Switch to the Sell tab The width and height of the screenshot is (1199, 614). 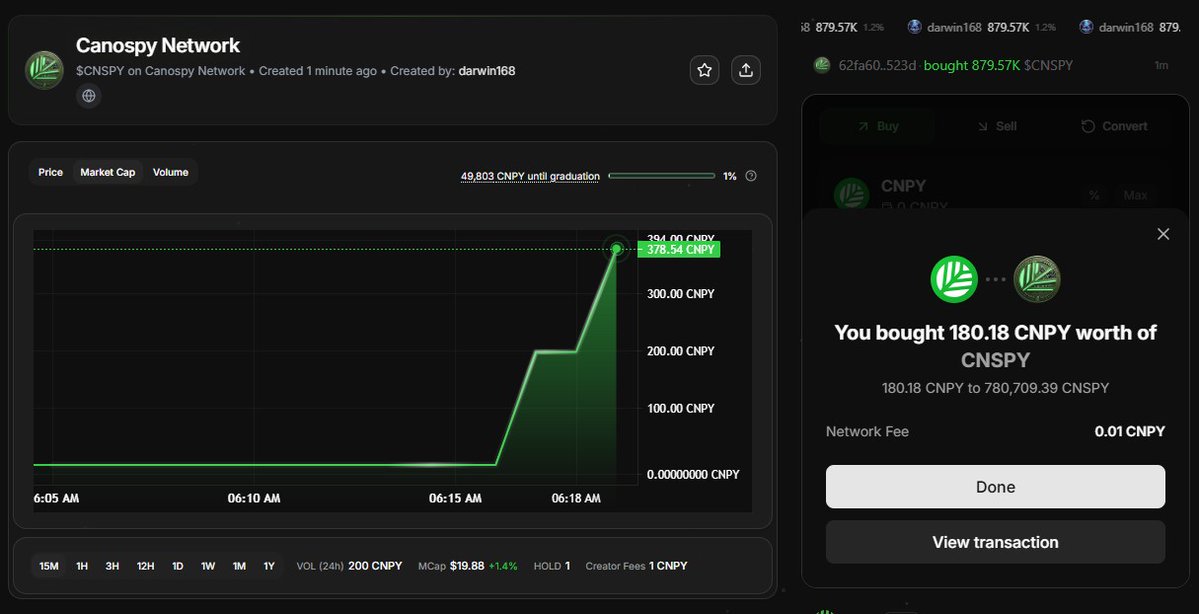pyautogui.click(x=997, y=126)
